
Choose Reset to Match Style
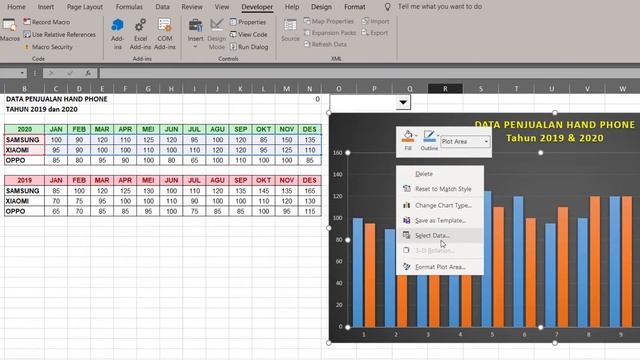[440, 189]
